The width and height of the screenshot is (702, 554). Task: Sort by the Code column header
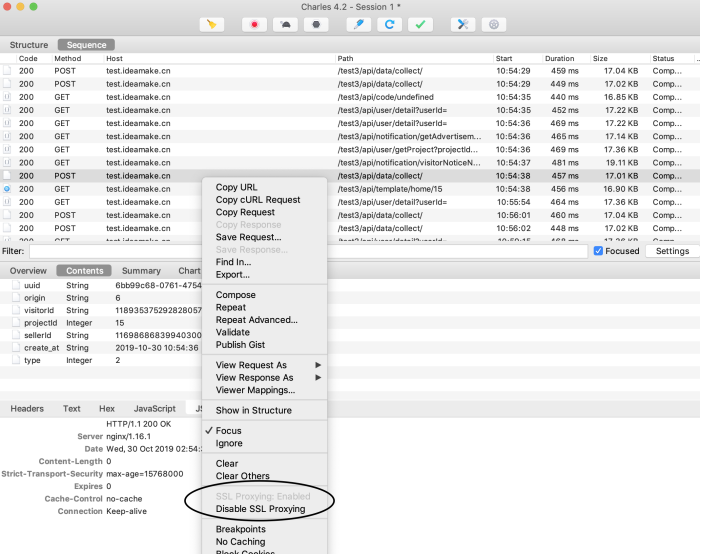pyautogui.click(x=28, y=59)
